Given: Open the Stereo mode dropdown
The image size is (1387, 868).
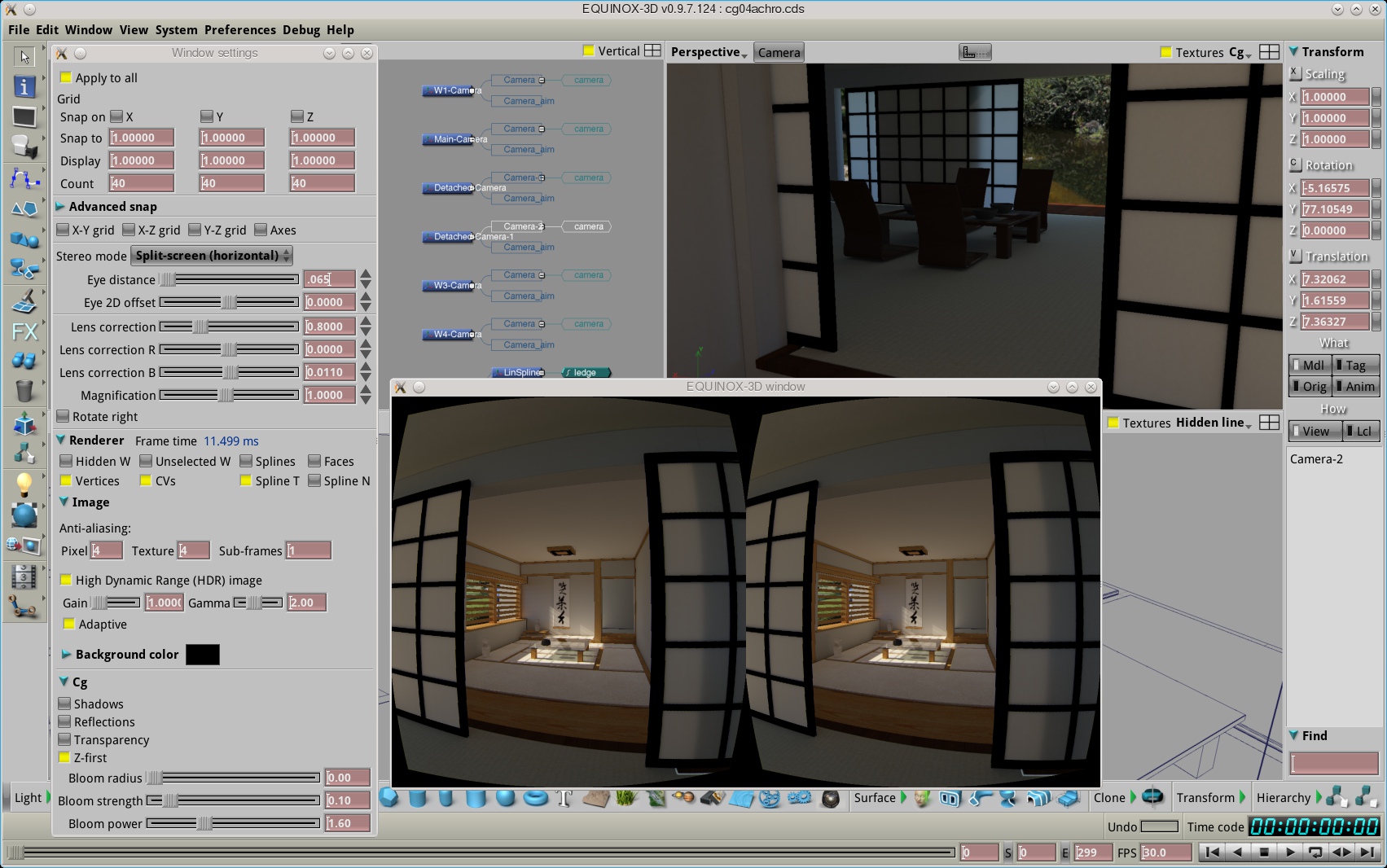Looking at the screenshot, I should point(212,256).
